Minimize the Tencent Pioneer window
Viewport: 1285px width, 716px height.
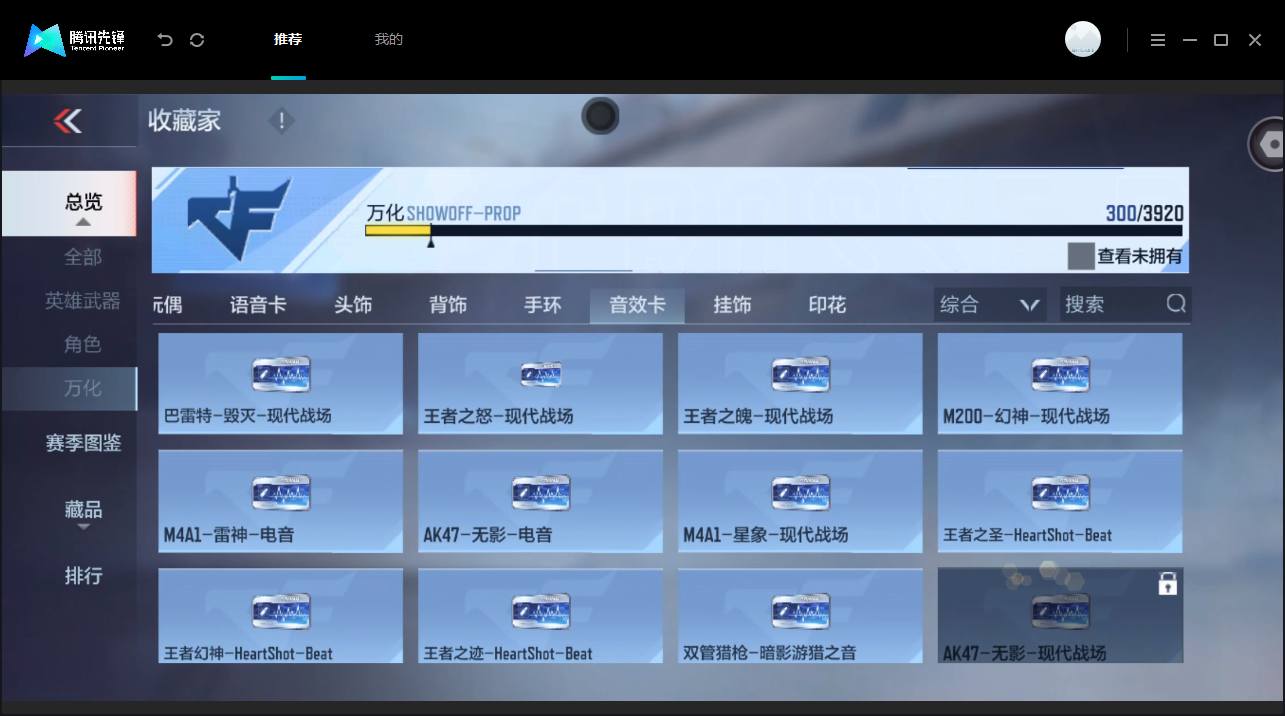coord(1190,40)
